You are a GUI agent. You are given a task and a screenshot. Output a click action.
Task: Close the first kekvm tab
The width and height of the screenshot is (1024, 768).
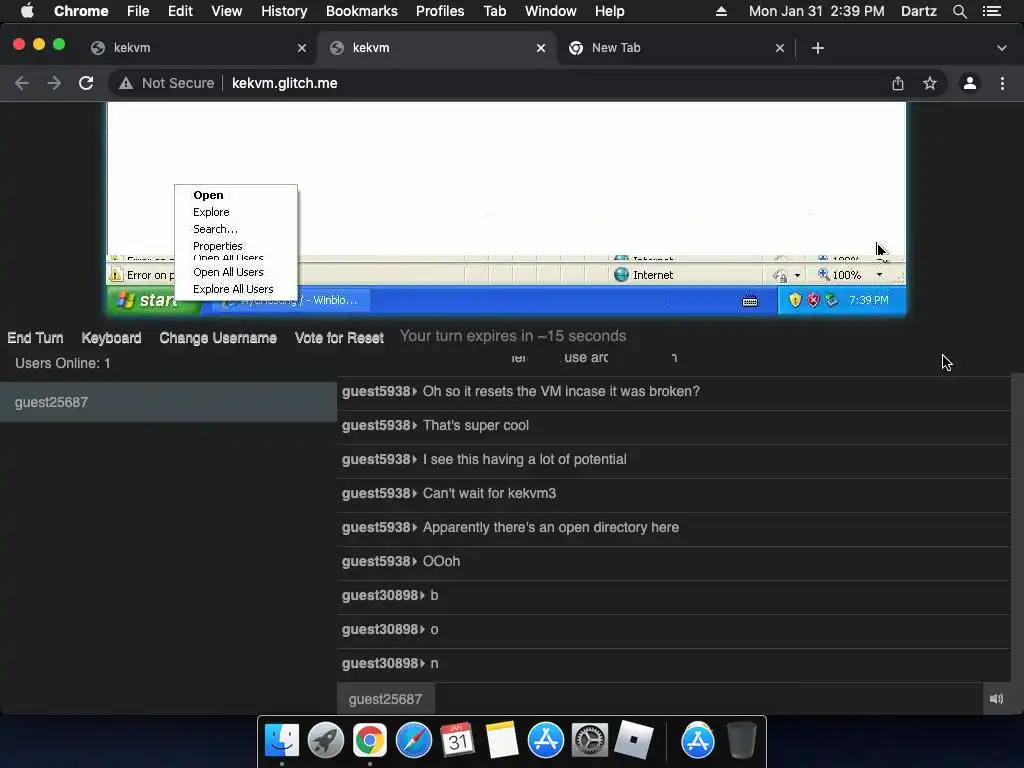(x=302, y=48)
